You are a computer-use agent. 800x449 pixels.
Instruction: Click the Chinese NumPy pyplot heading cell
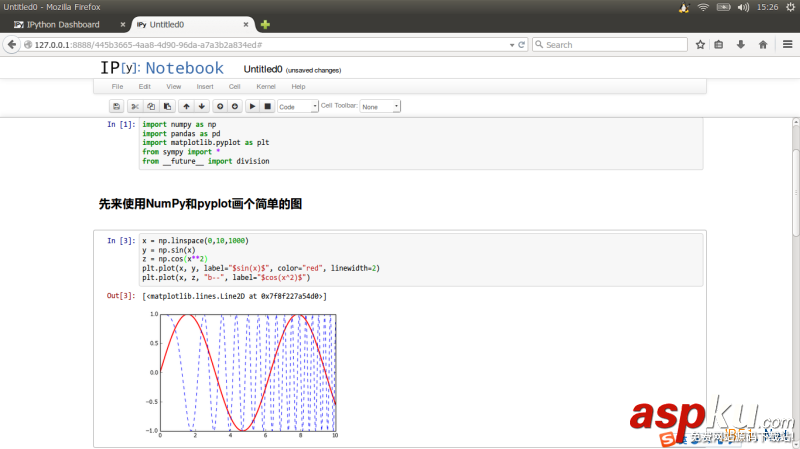200,204
